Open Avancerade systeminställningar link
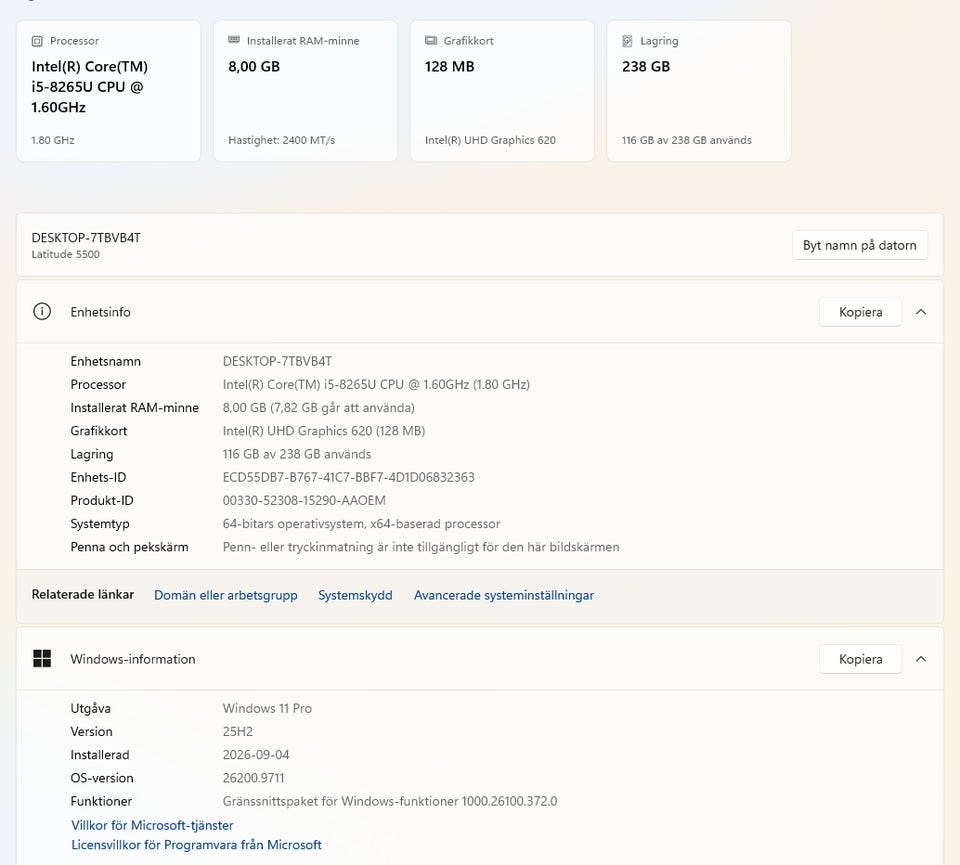 click(504, 595)
